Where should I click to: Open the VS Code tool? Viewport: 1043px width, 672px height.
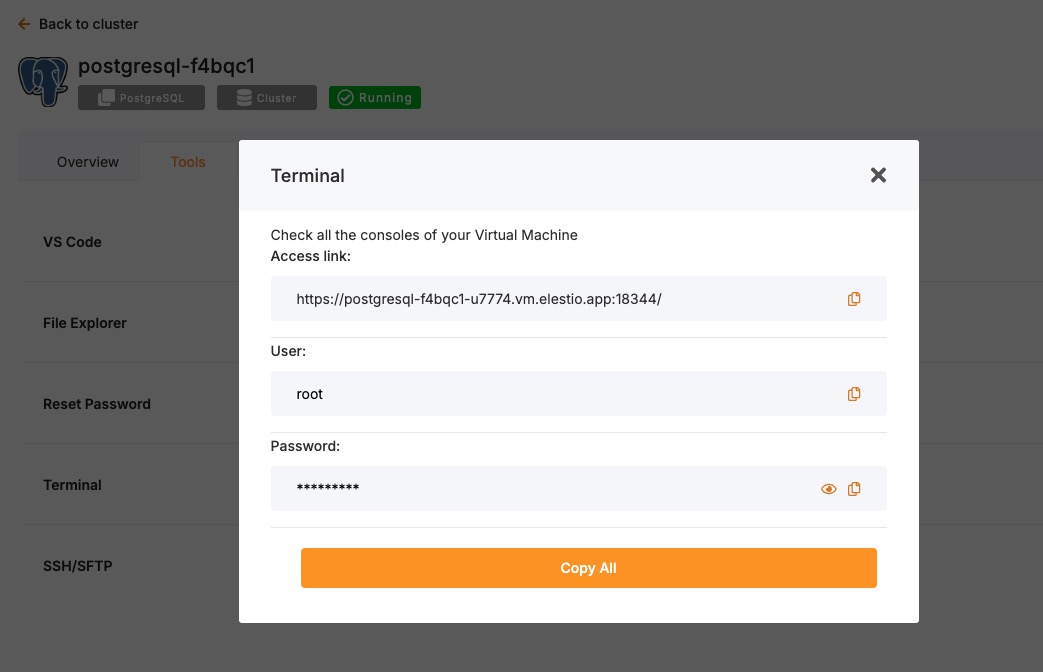[72, 242]
